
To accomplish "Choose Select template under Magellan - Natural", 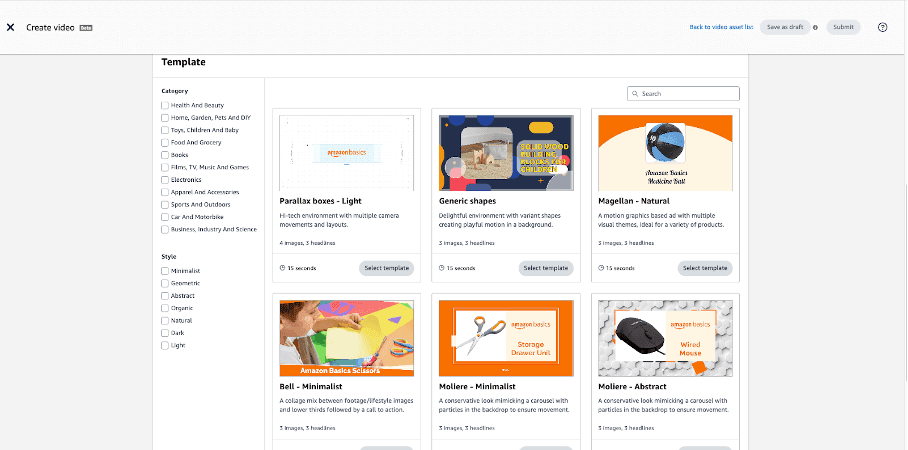I will pos(705,268).
